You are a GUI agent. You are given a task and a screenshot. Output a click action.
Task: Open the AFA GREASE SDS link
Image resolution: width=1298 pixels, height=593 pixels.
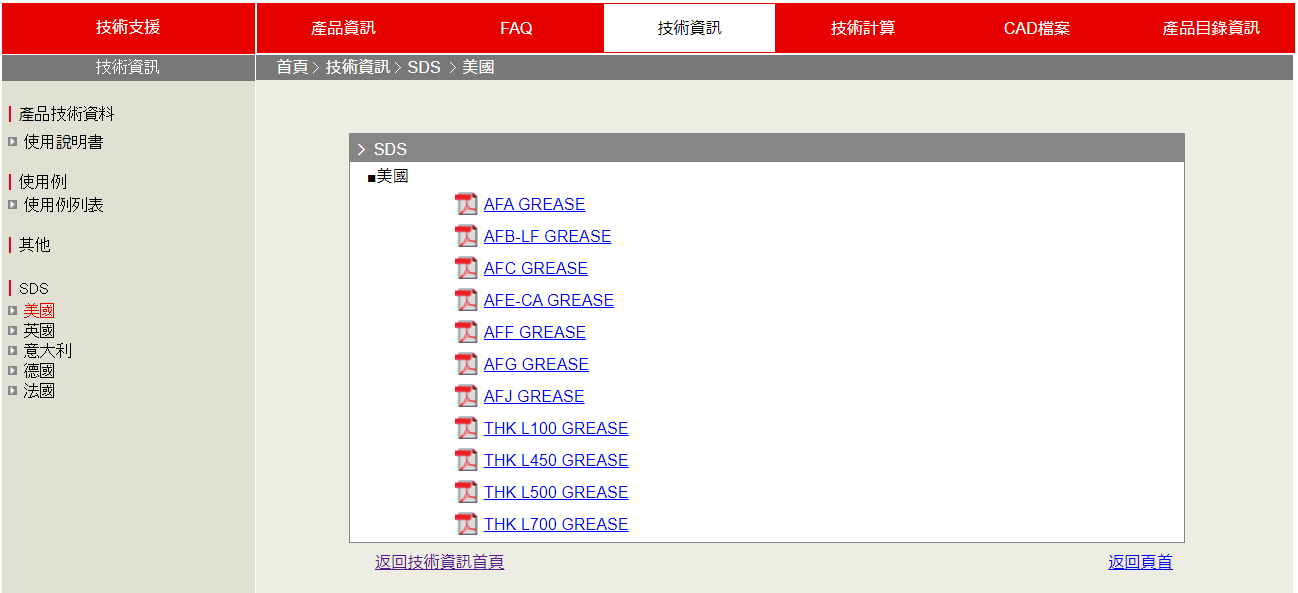(x=534, y=204)
